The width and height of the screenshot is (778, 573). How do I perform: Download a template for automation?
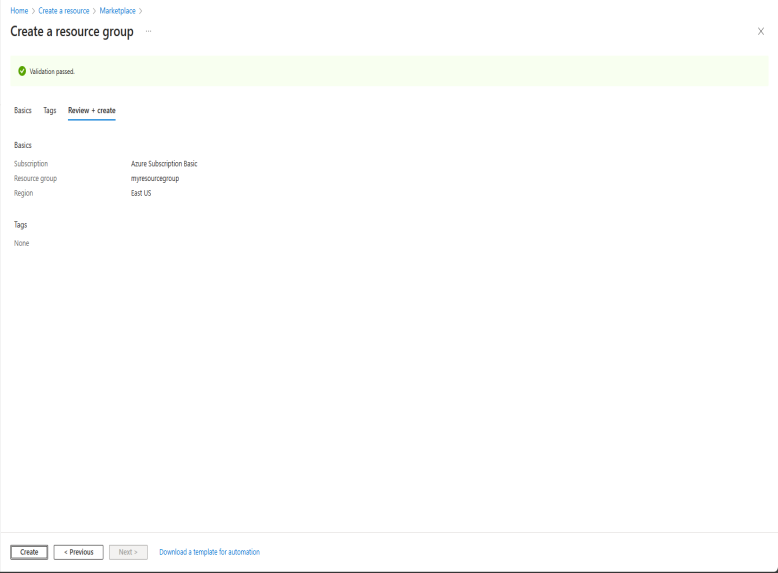[x=209, y=552]
